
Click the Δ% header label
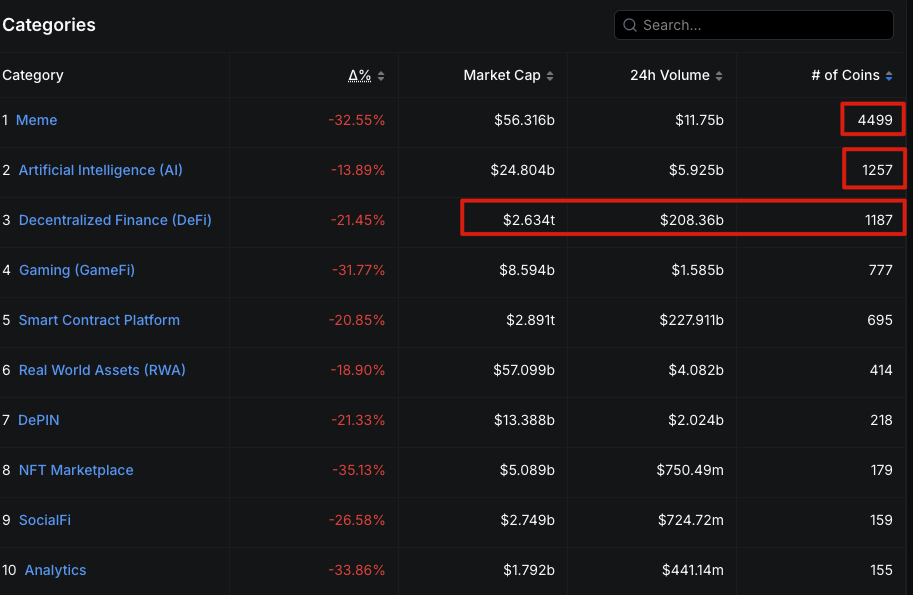coord(359,75)
